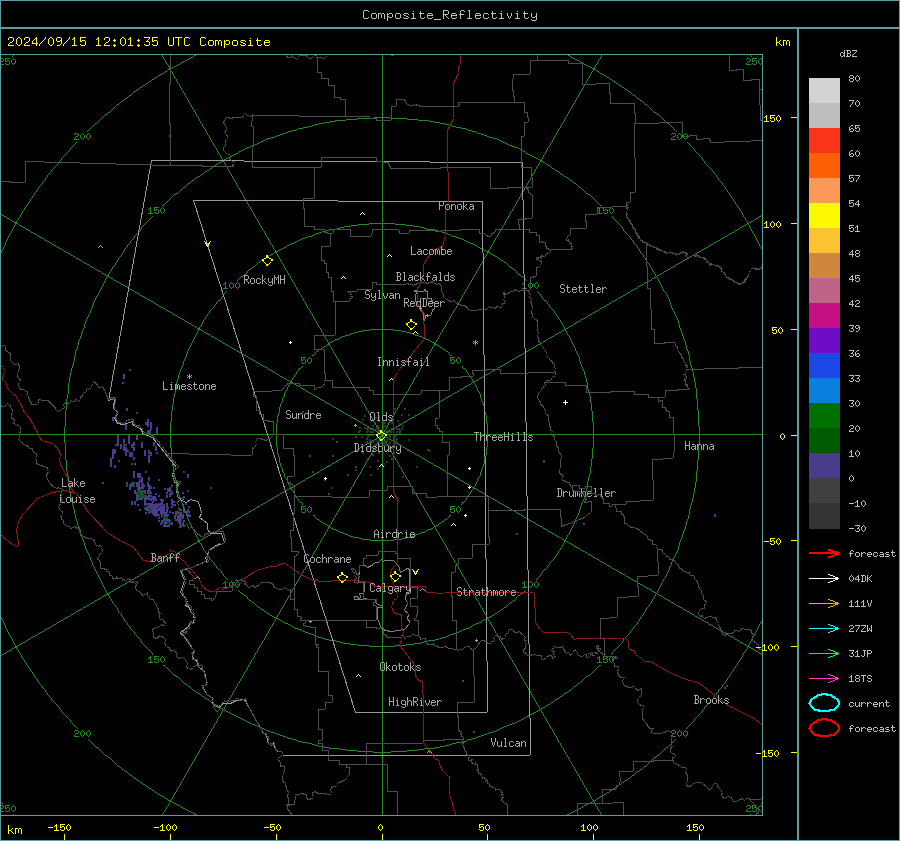Click the Cochrane label
Screen dimensions: 900x841
(x=327, y=559)
